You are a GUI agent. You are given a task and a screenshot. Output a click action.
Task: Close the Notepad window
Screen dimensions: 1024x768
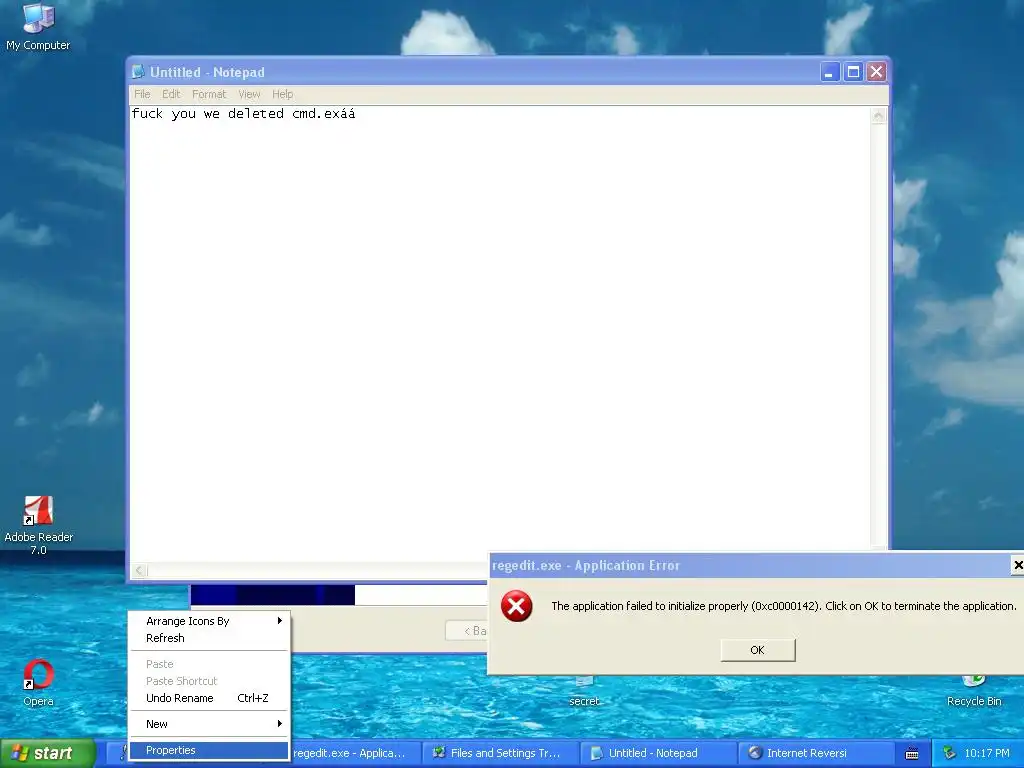(876, 72)
